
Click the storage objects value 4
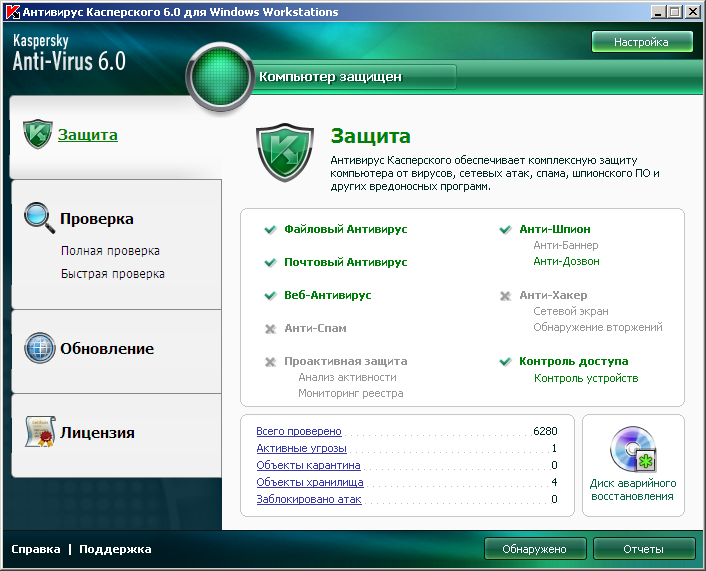click(554, 482)
